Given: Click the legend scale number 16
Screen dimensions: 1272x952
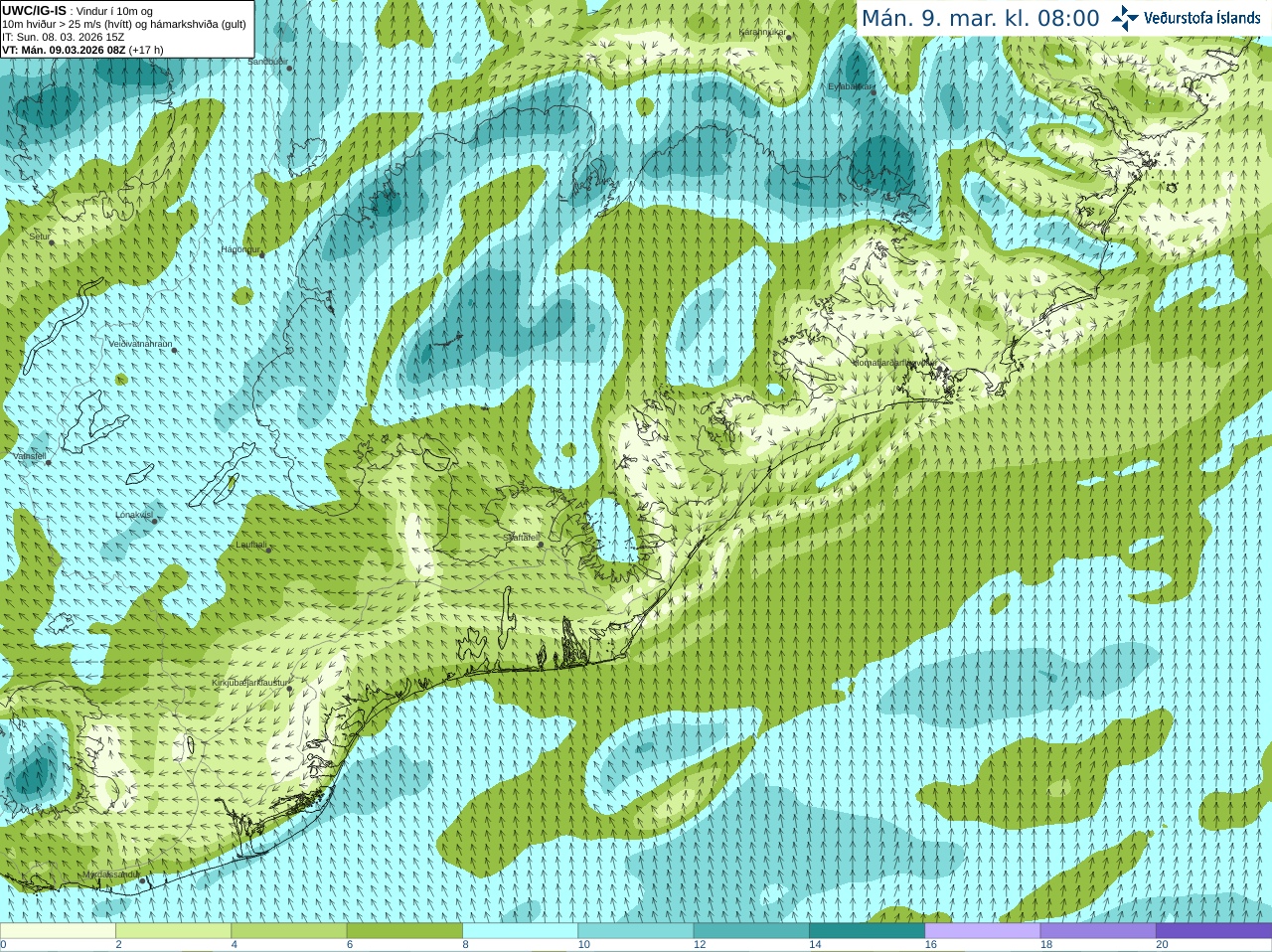Looking at the screenshot, I should click(x=931, y=945).
